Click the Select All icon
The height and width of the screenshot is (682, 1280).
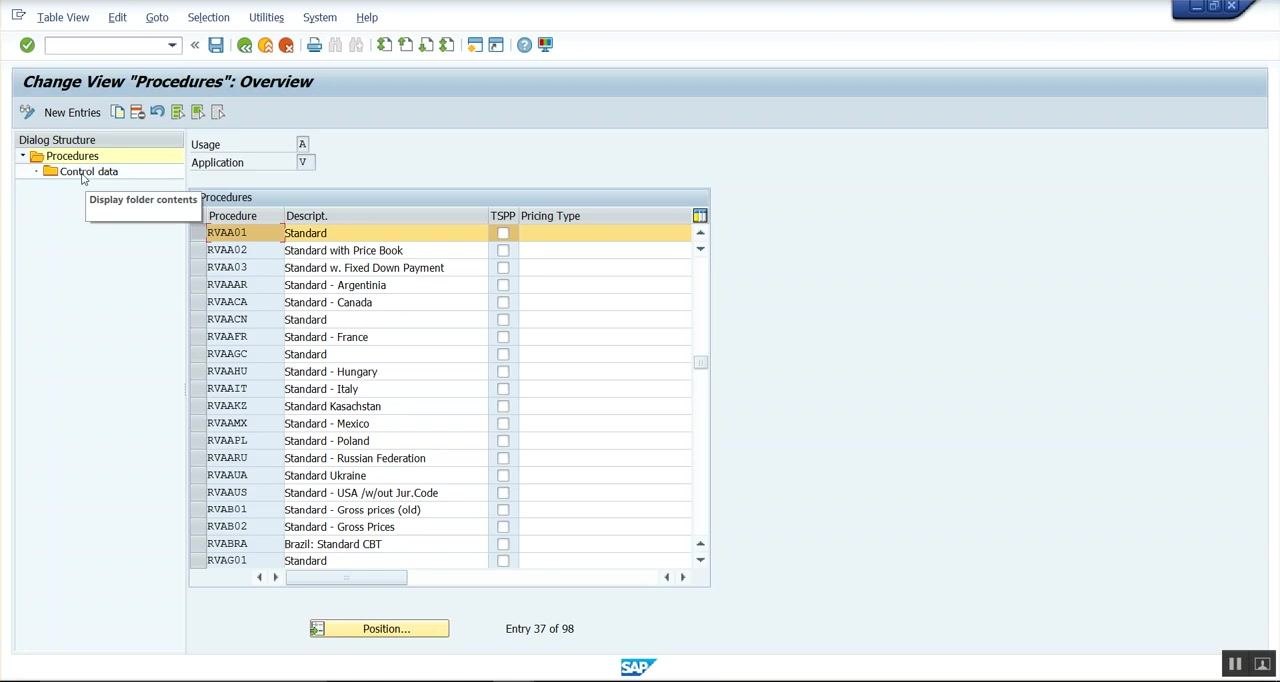(178, 112)
